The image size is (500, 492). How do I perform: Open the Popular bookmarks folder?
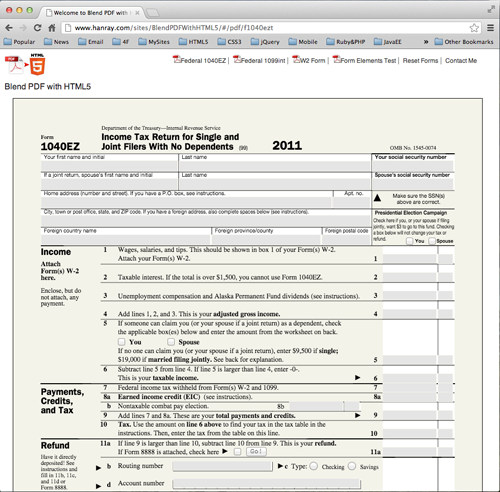coord(19,42)
